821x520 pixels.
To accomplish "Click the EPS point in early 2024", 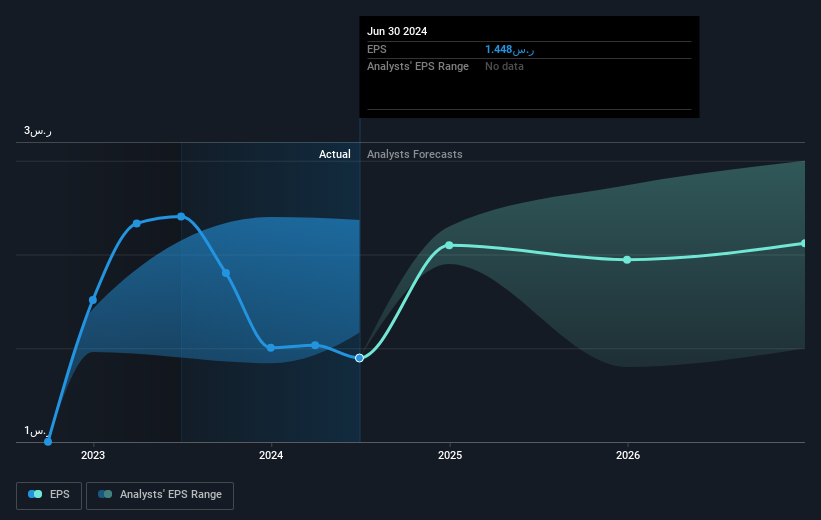I will point(315,345).
